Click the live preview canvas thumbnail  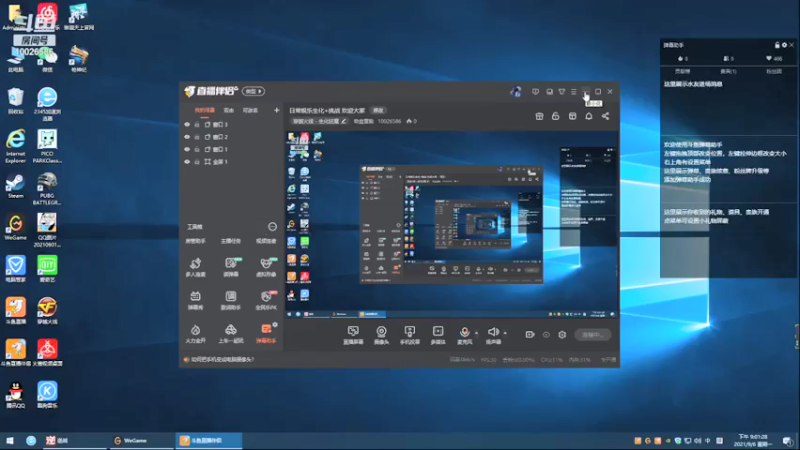pyautogui.click(x=452, y=224)
